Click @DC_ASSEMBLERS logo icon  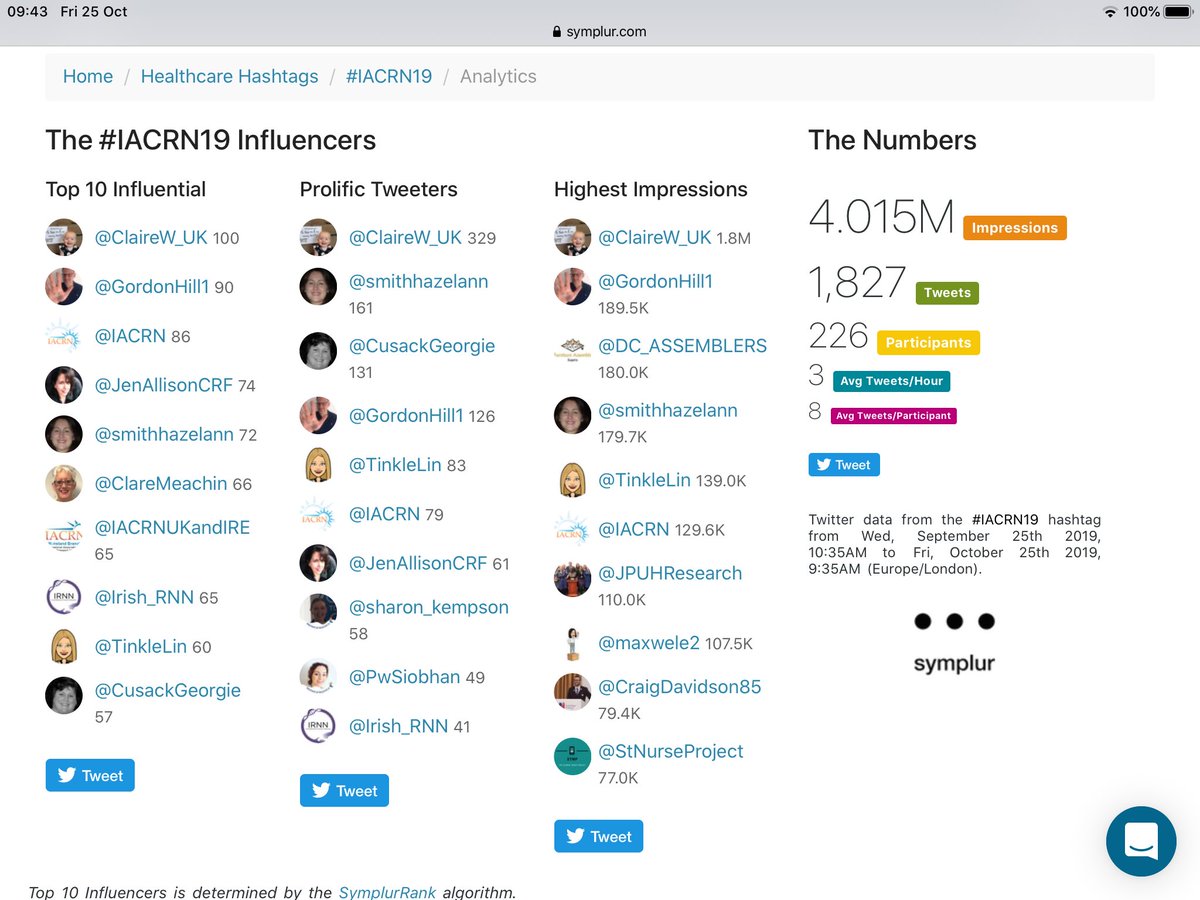click(572, 350)
